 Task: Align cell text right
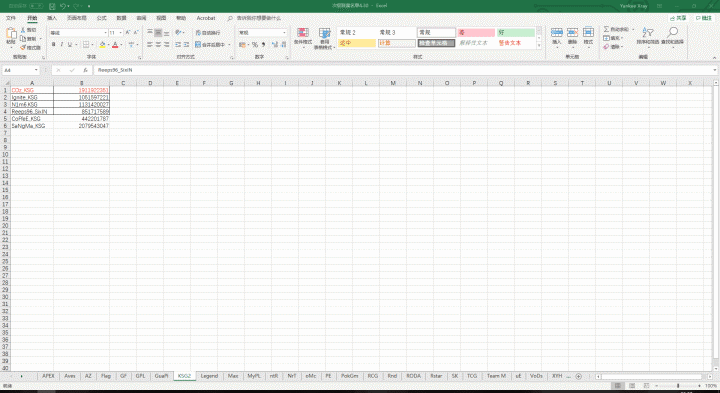pyautogui.click(x=167, y=45)
